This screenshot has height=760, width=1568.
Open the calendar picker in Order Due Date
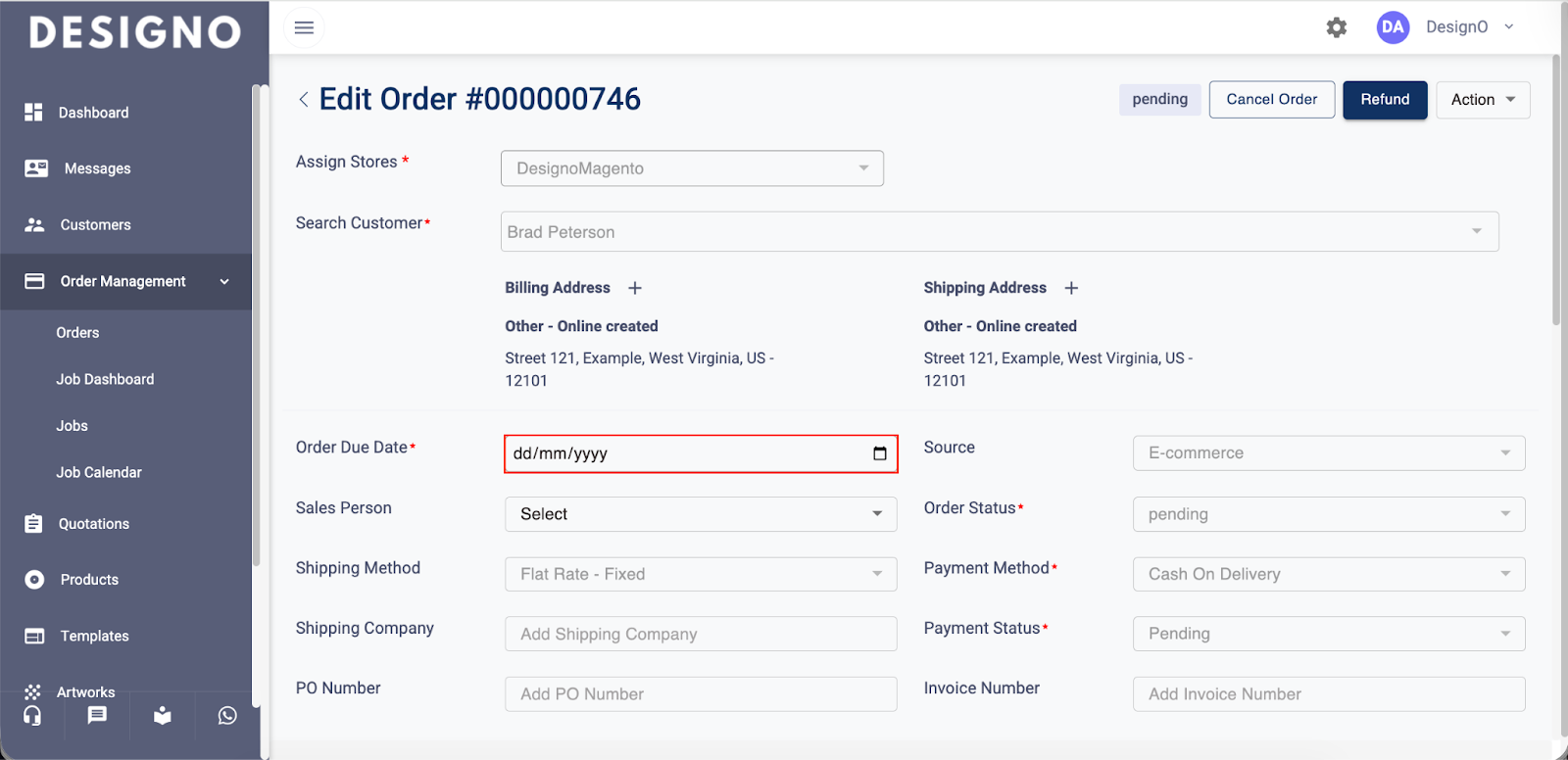pos(879,453)
